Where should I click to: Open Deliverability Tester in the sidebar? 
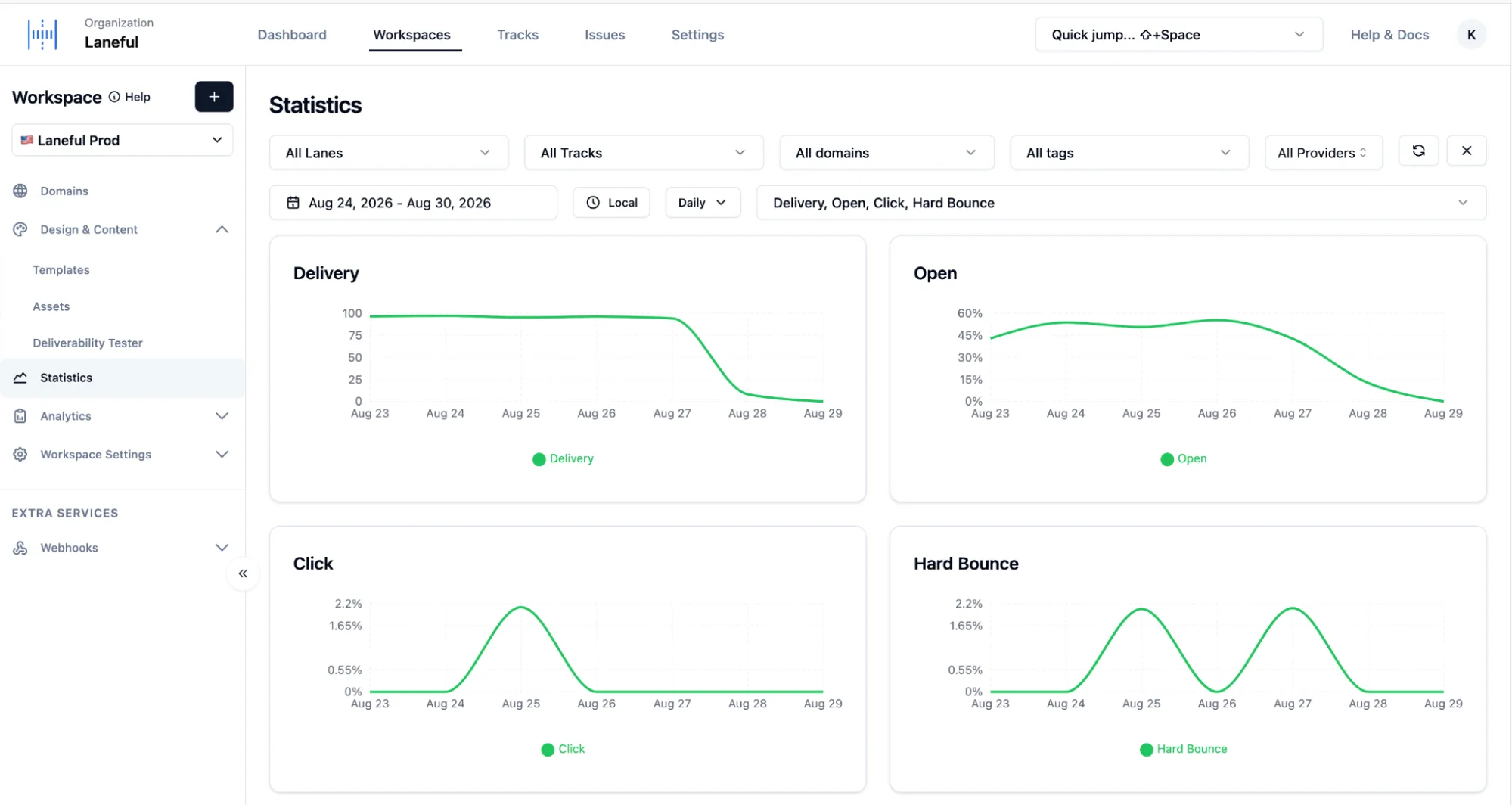click(88, 343)
